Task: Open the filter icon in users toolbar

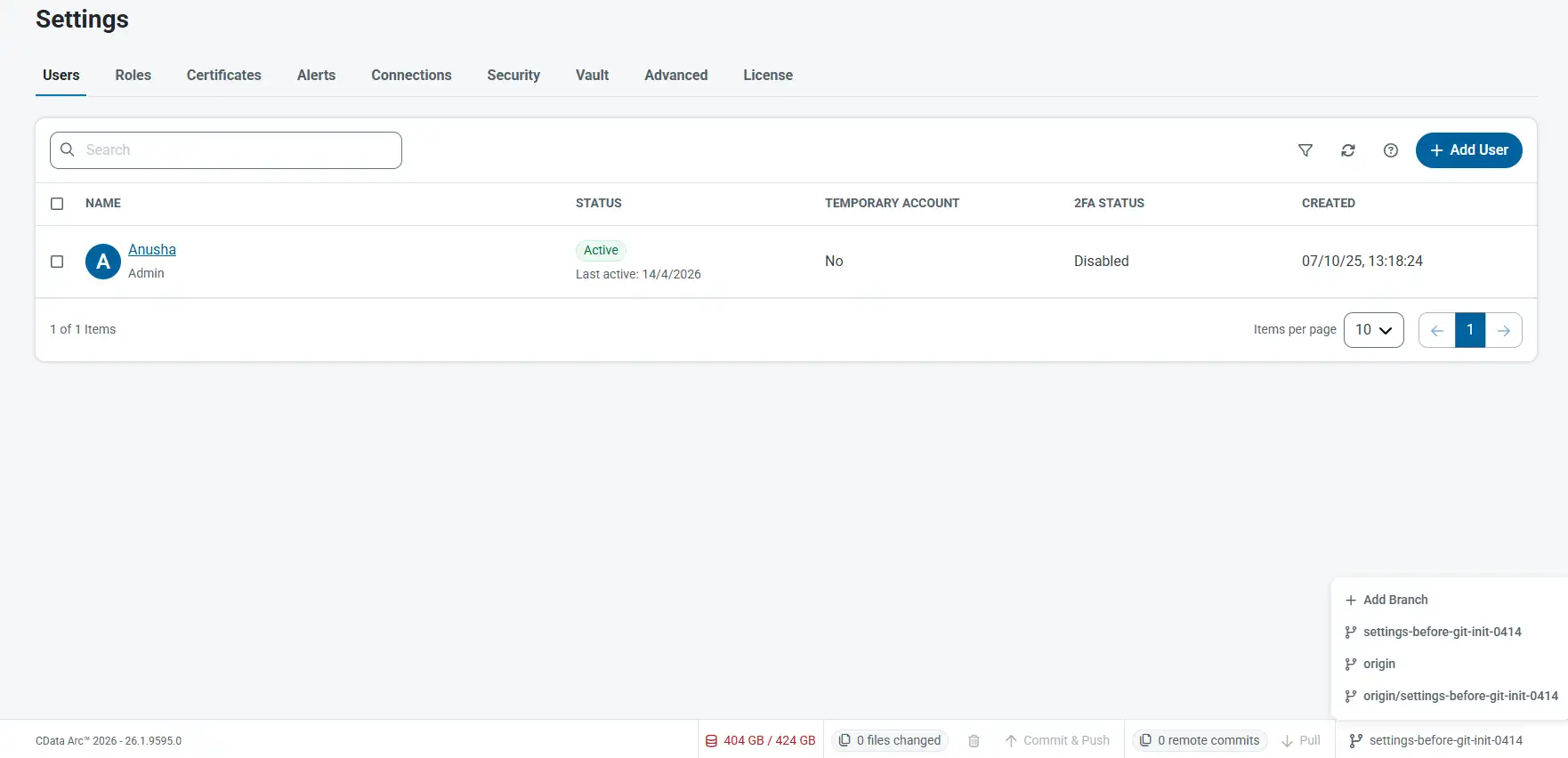Action: point(1305,150)
